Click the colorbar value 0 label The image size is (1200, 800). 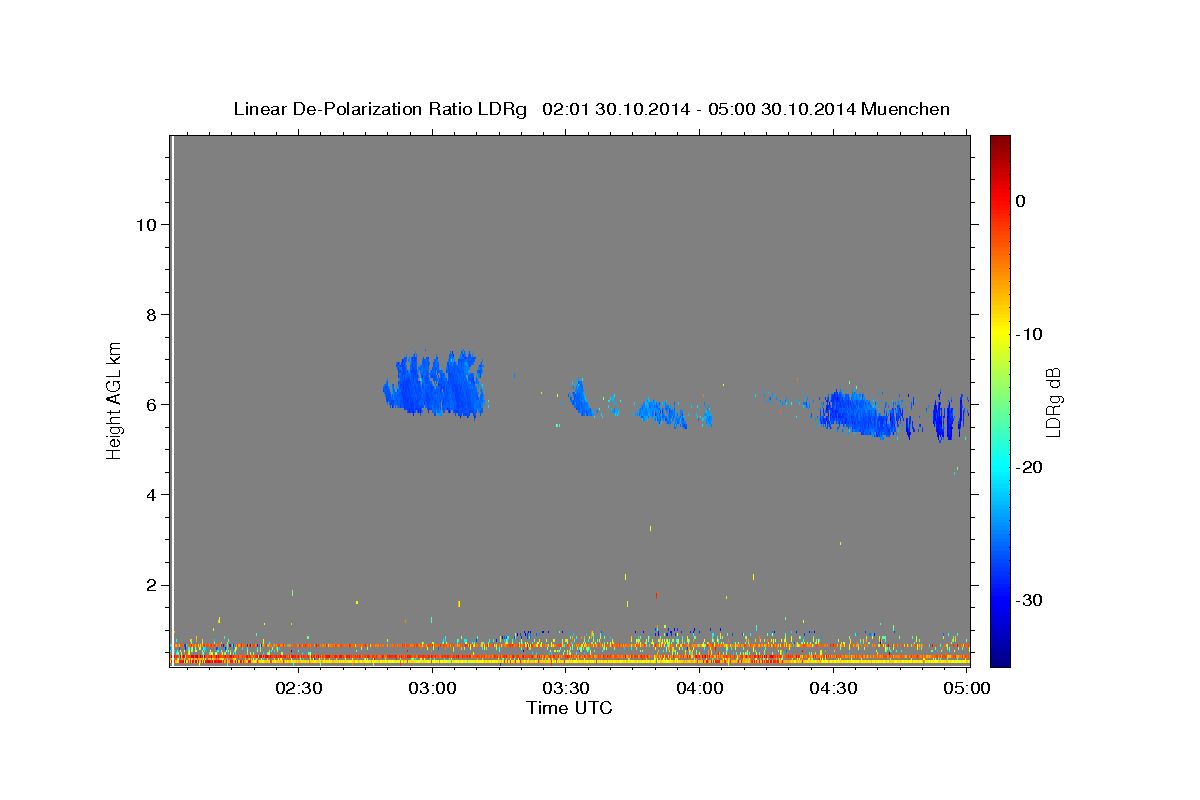click(1021, 201)
